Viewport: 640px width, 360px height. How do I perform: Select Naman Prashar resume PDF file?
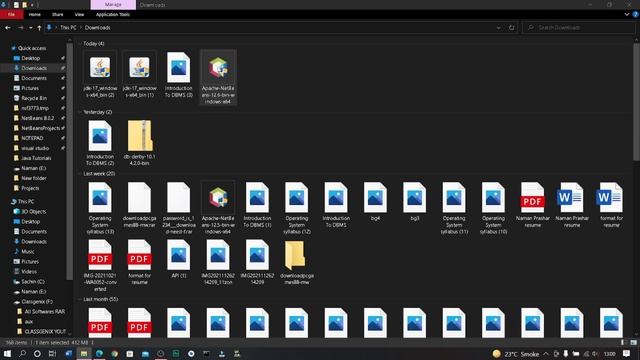point(532,198)
